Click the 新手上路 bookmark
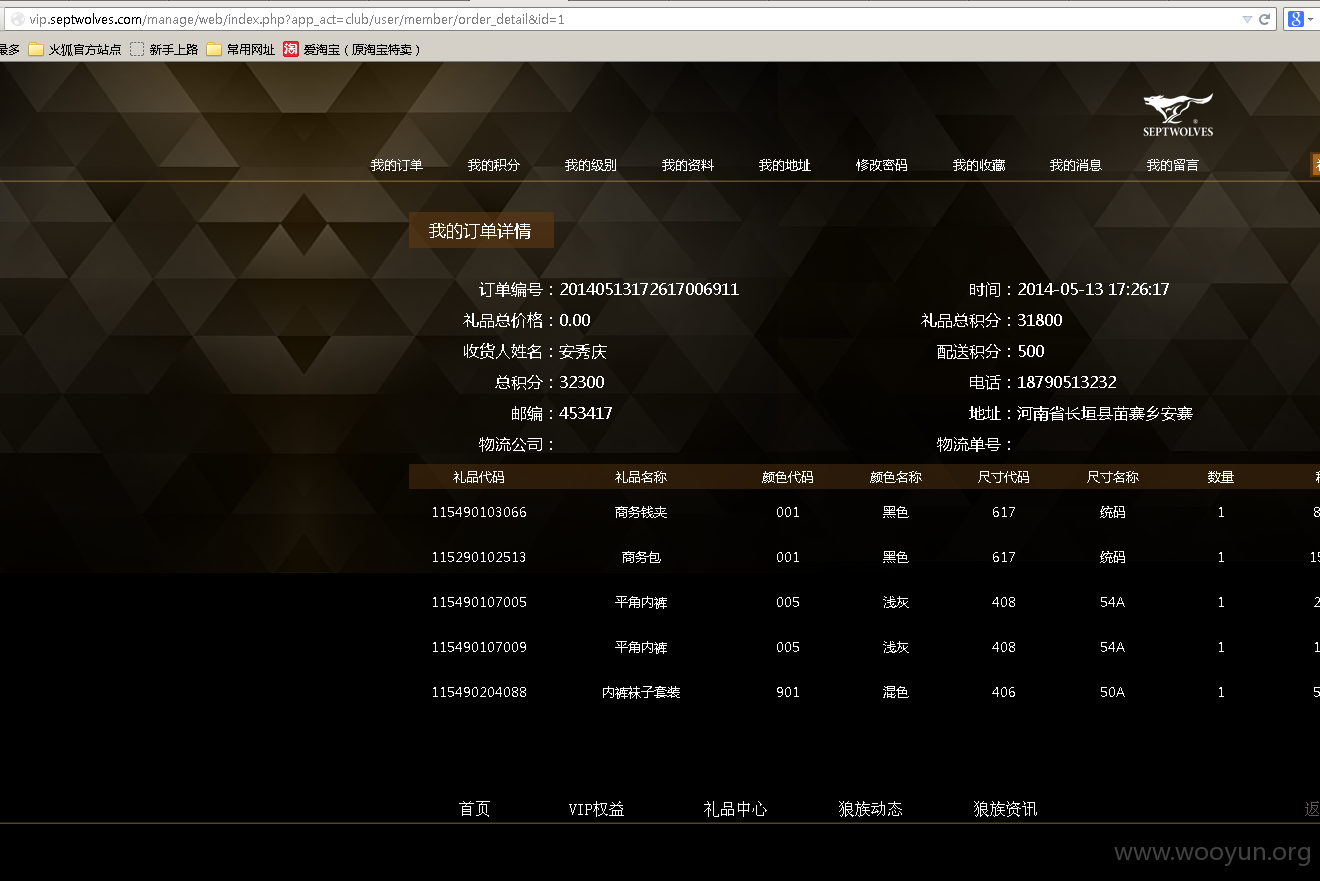This screenshot has height=881, width=1320. (164, 49)
